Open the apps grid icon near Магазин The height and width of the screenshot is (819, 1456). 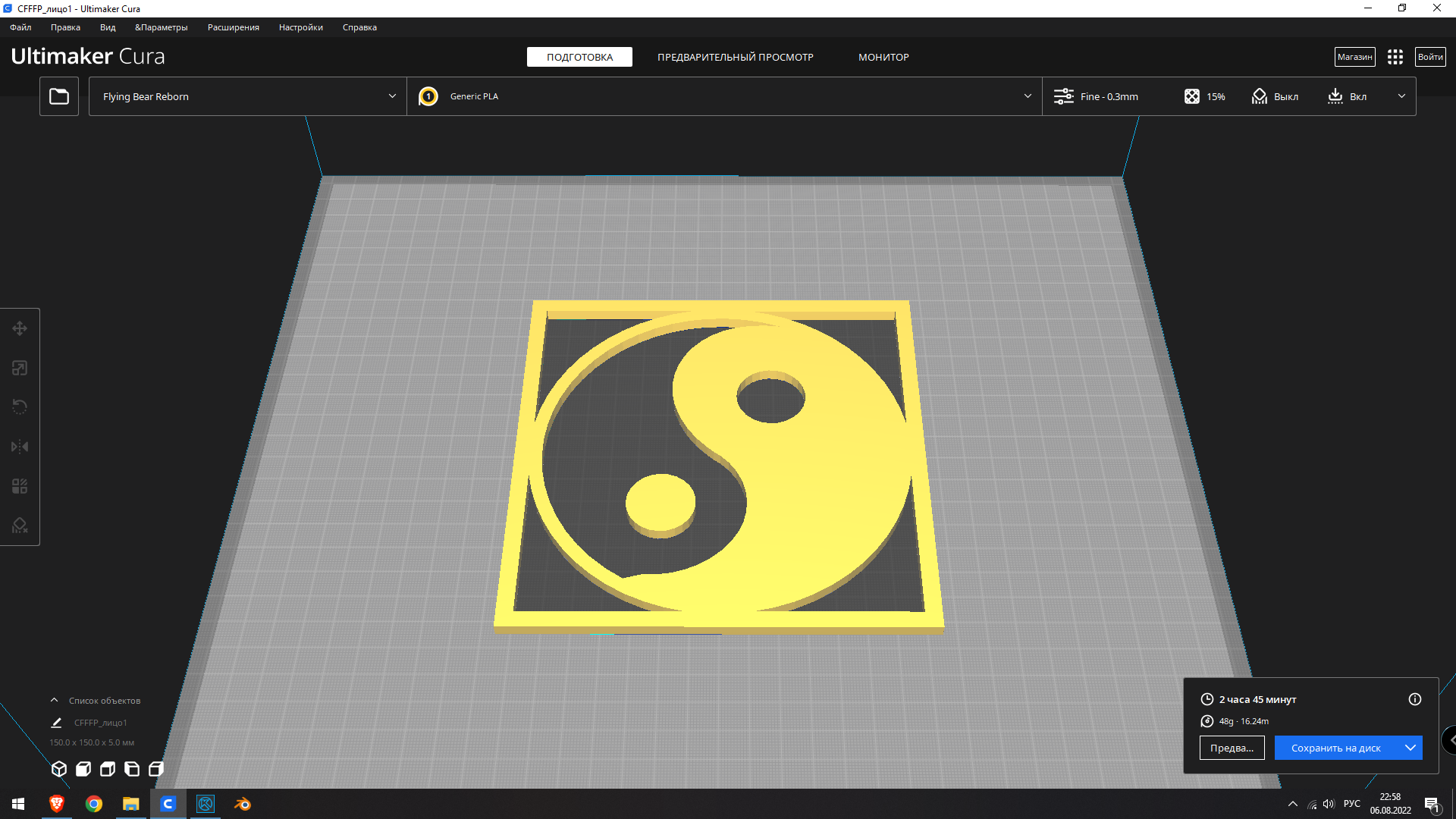point(1395,57)
